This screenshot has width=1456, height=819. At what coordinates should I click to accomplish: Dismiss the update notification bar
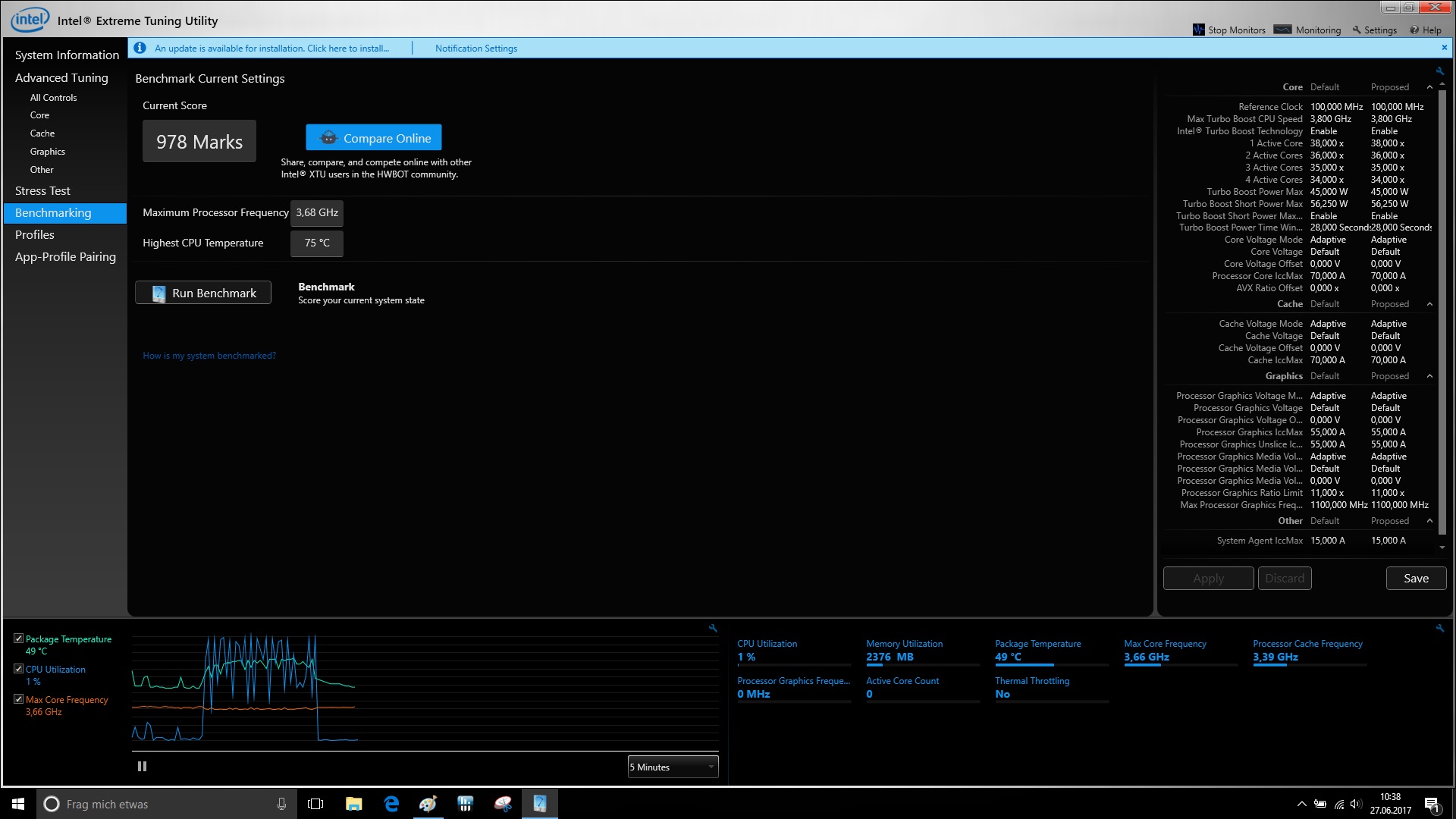pyautogui.click(x=1444, y=47)
